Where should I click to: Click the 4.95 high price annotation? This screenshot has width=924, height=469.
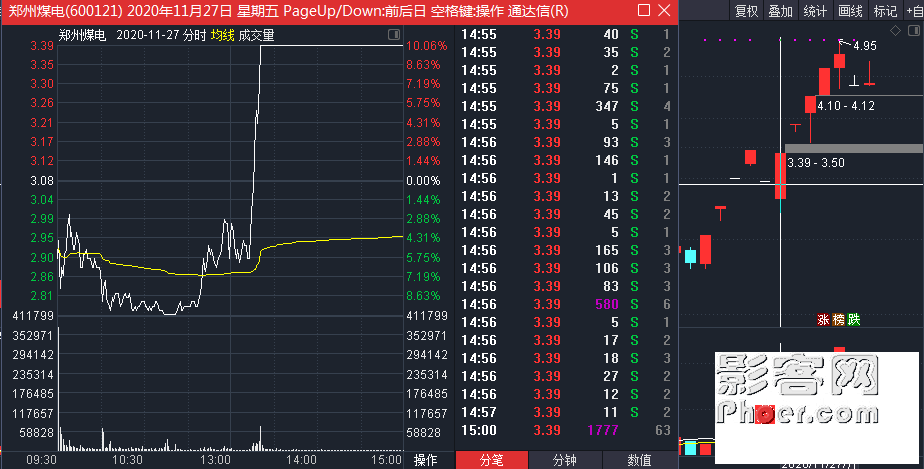click(864, 46)
